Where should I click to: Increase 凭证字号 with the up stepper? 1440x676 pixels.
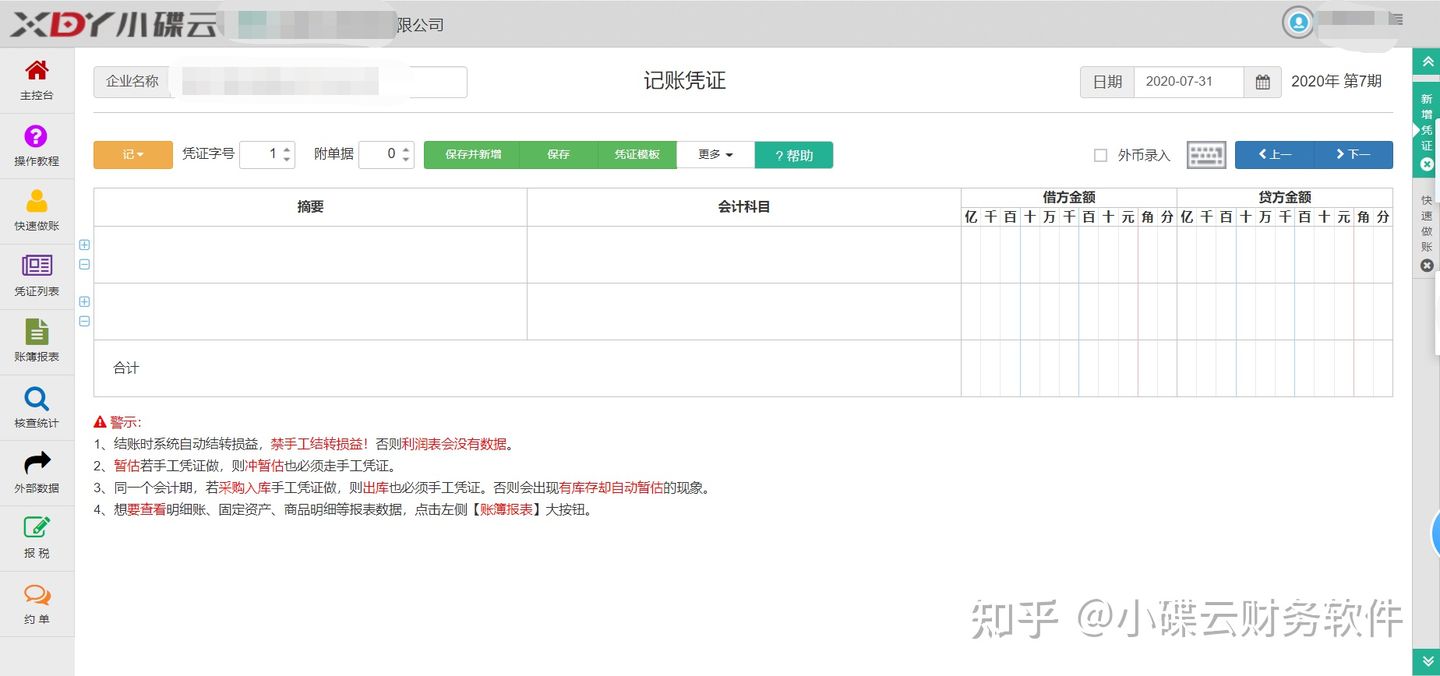287,149
